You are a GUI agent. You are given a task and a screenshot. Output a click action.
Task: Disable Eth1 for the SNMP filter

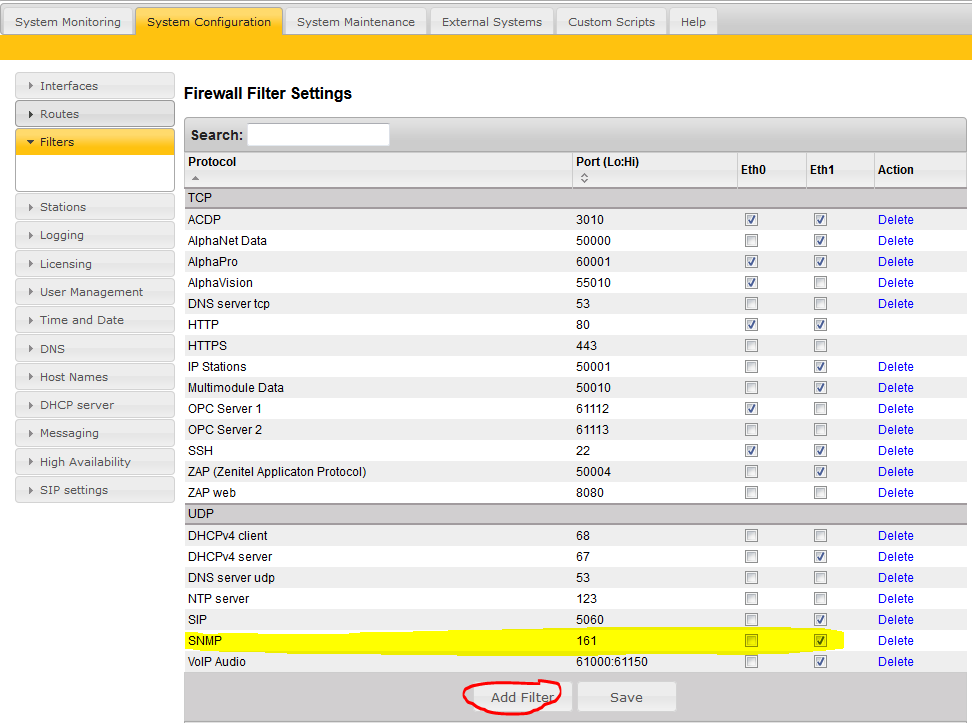click(x=820, y=640)
